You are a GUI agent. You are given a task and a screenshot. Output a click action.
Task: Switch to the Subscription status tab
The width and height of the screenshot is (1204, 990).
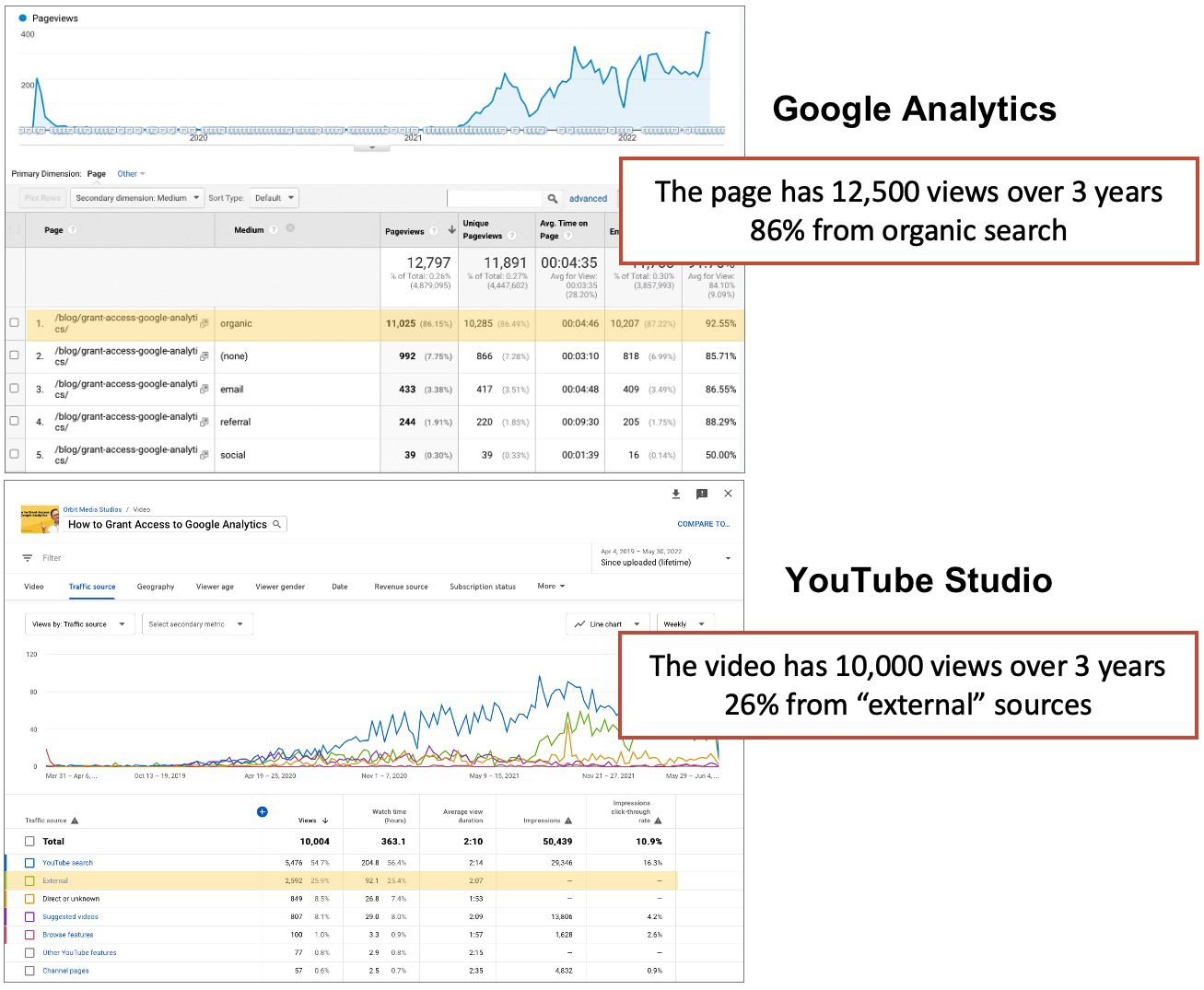click(483, 587)
